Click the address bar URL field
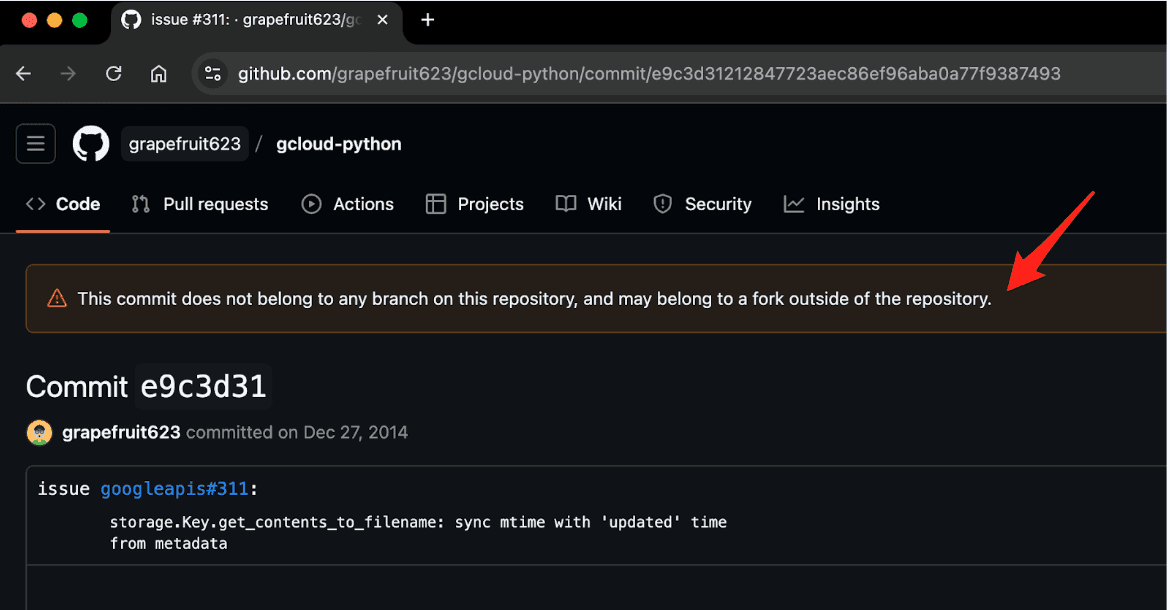The width and height of the screenshot is (1170, 610). point(650,74)
